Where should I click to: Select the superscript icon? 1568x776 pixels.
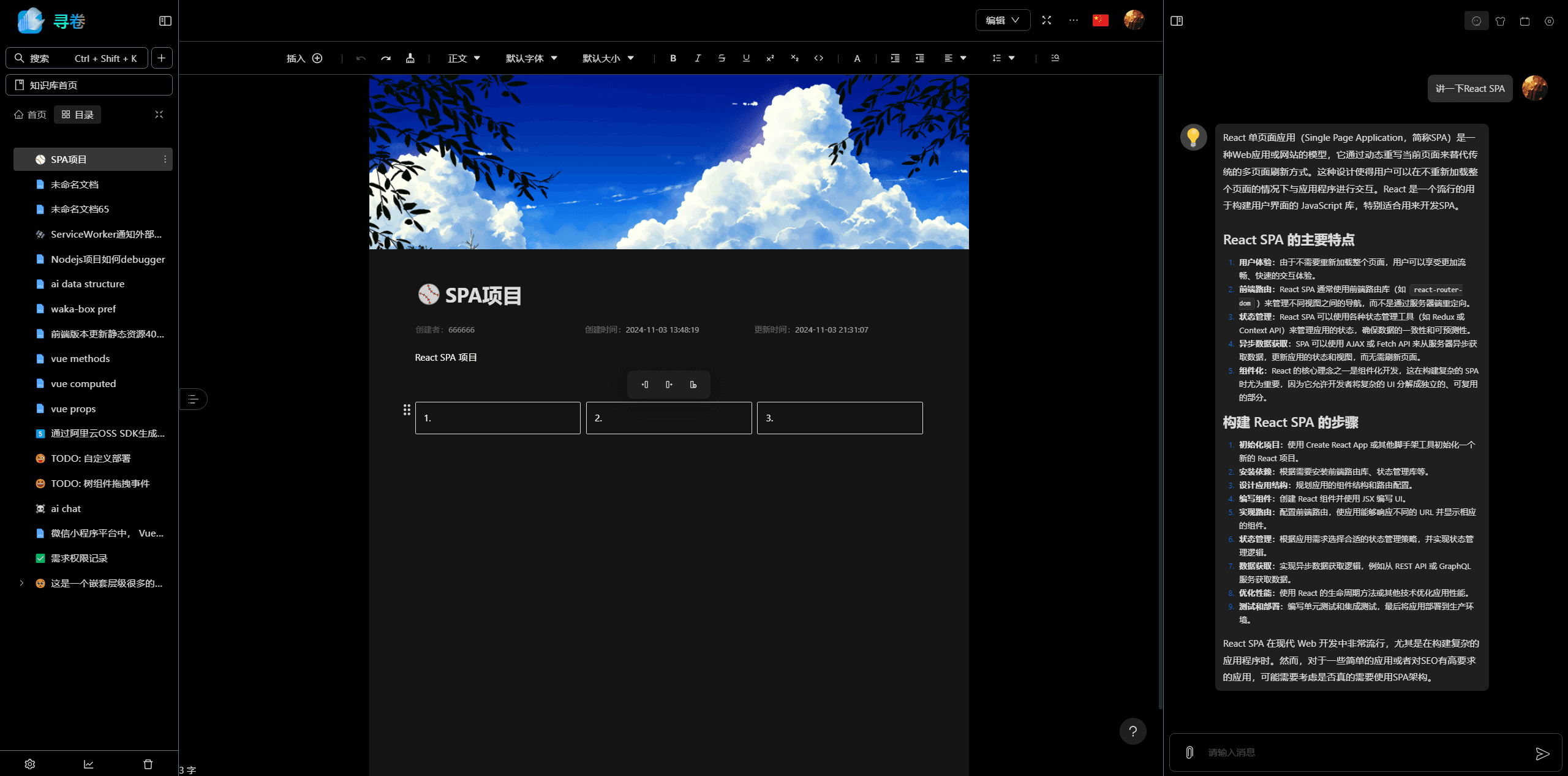pos(770,58)
